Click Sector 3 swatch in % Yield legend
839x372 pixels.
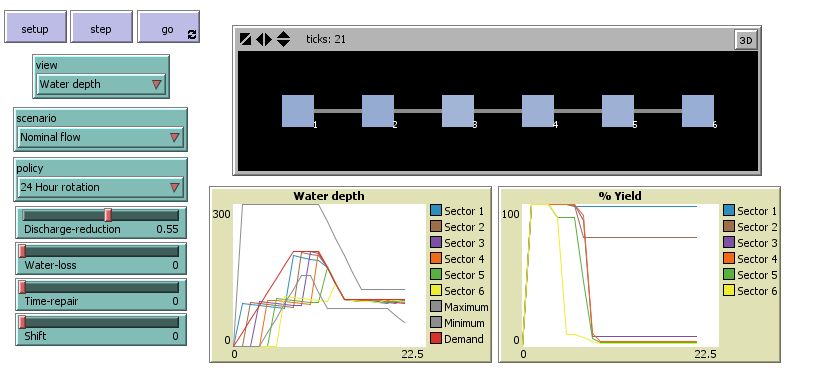729,243
